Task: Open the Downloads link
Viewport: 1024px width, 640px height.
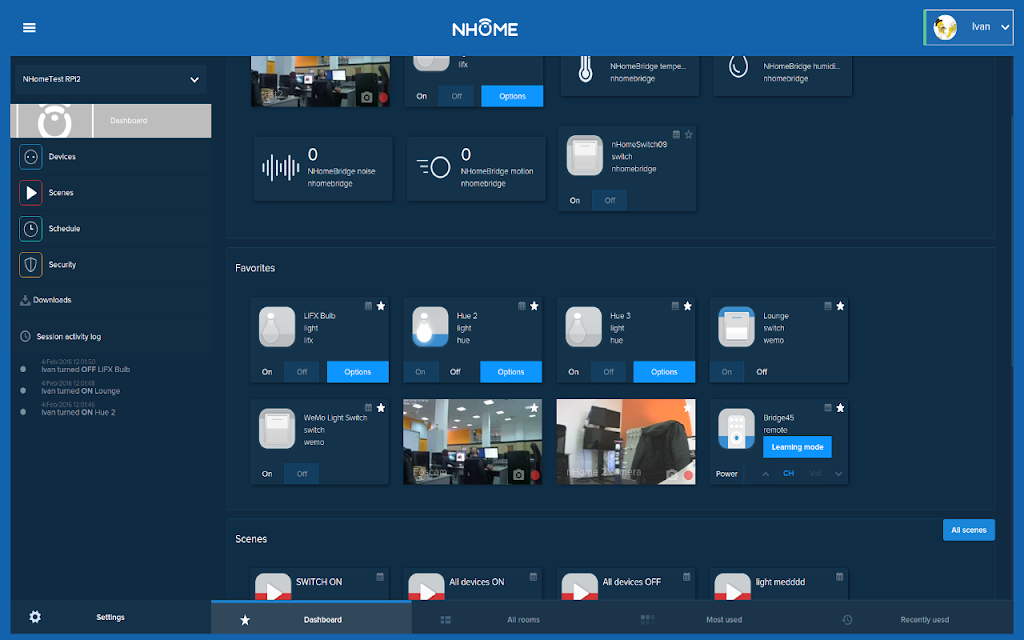Action: click(46, 300)
